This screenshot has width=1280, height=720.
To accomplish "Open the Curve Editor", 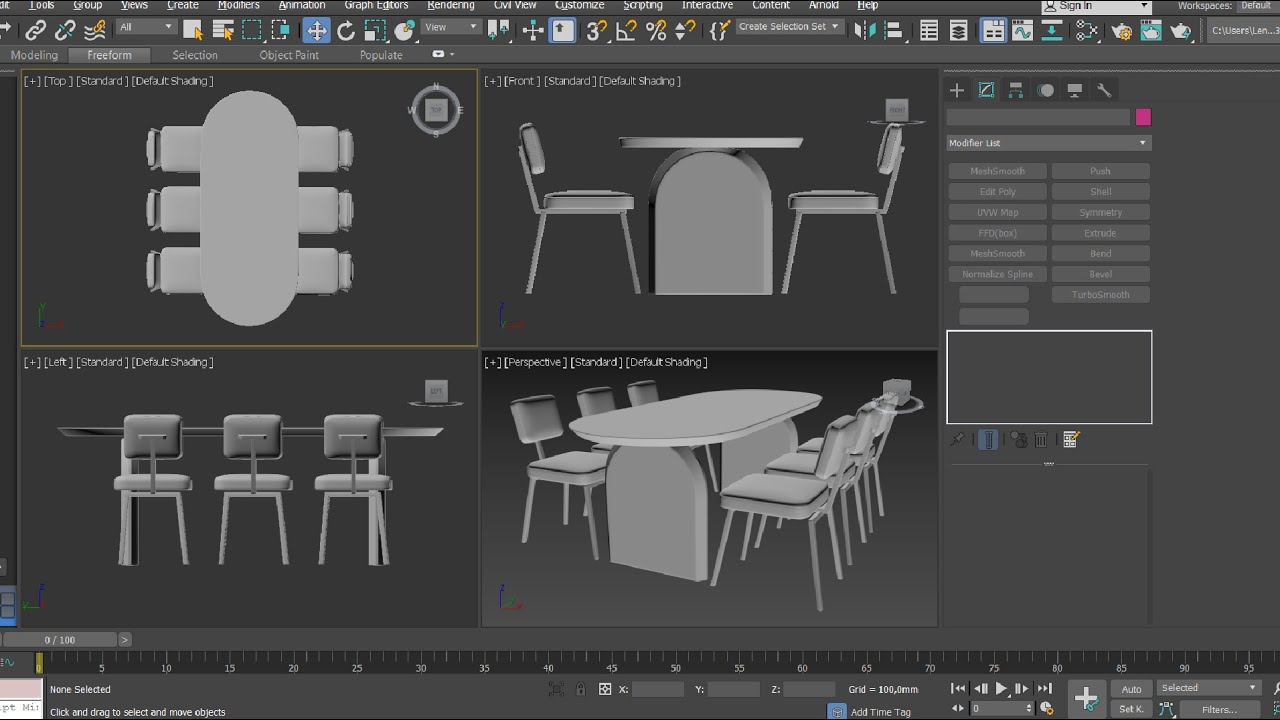I will (x=1022, y=31).
